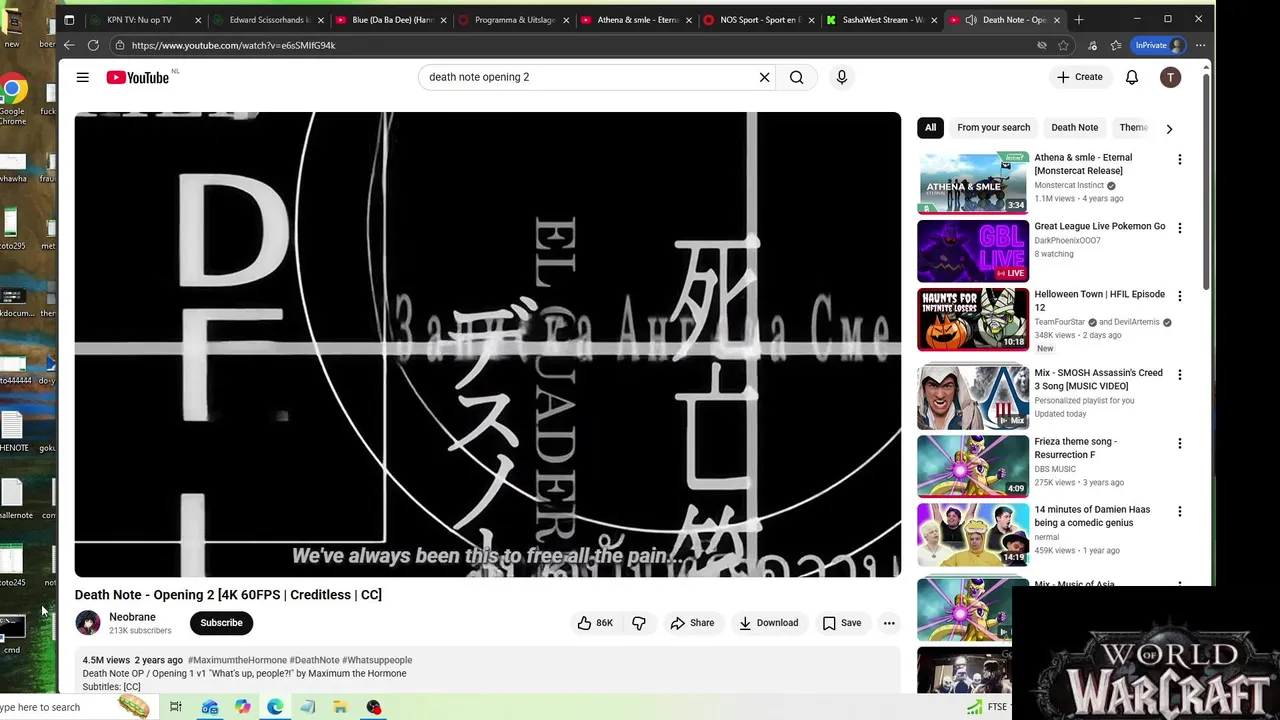The width and height of the screenshot is (1280, 720).
Task: Dislike the Death Note video
Action: 638,623
